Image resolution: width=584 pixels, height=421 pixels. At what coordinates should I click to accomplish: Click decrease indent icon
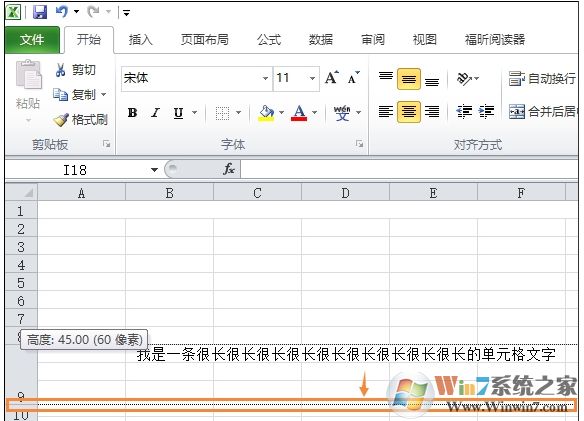[x=464, y=111]
